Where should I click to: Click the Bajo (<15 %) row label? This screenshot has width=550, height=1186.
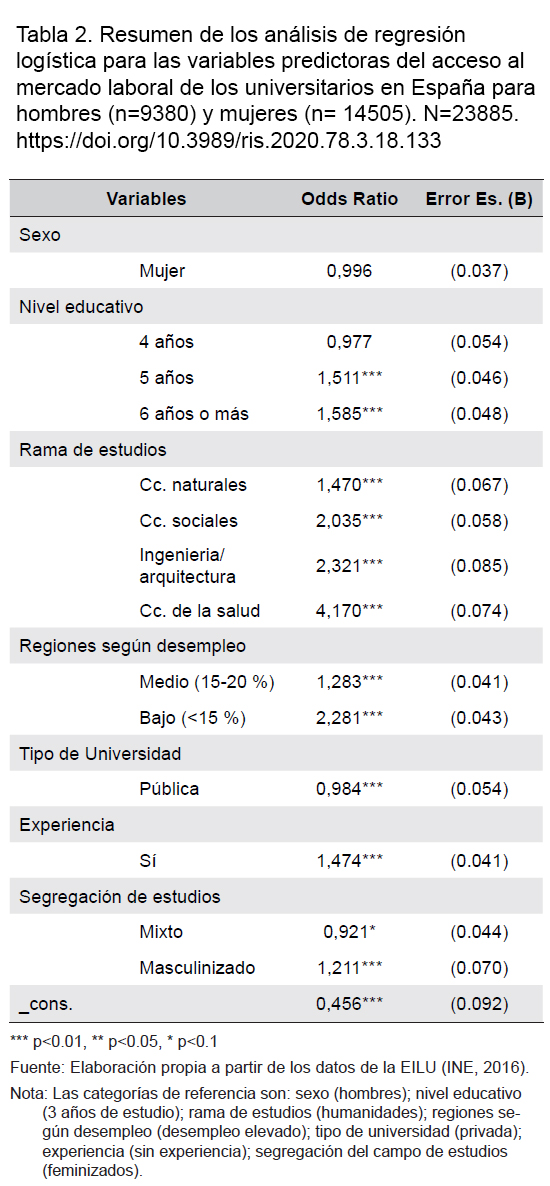pos(193,718)
